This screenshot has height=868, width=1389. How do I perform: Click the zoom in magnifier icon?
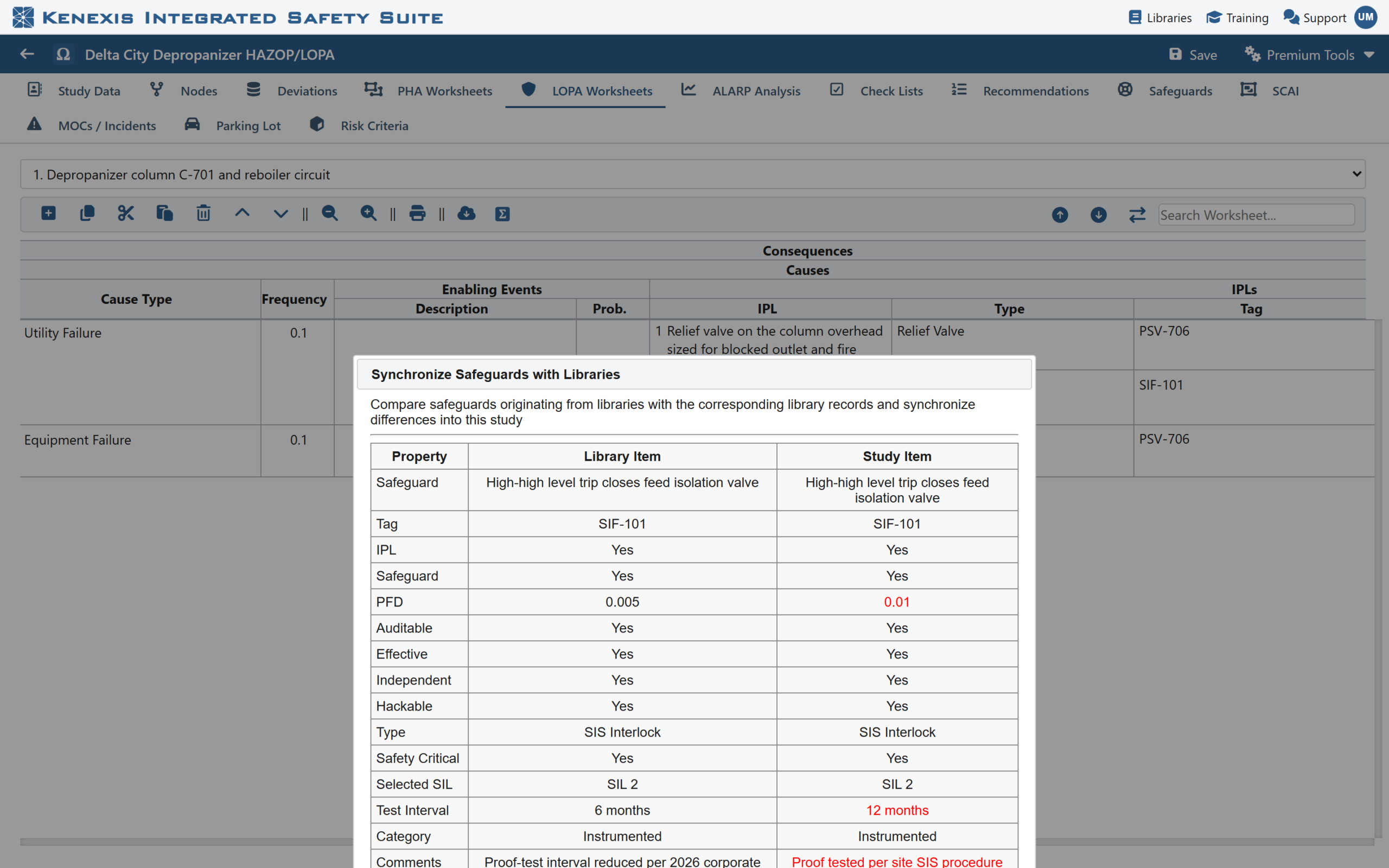[x=368, y=214]
